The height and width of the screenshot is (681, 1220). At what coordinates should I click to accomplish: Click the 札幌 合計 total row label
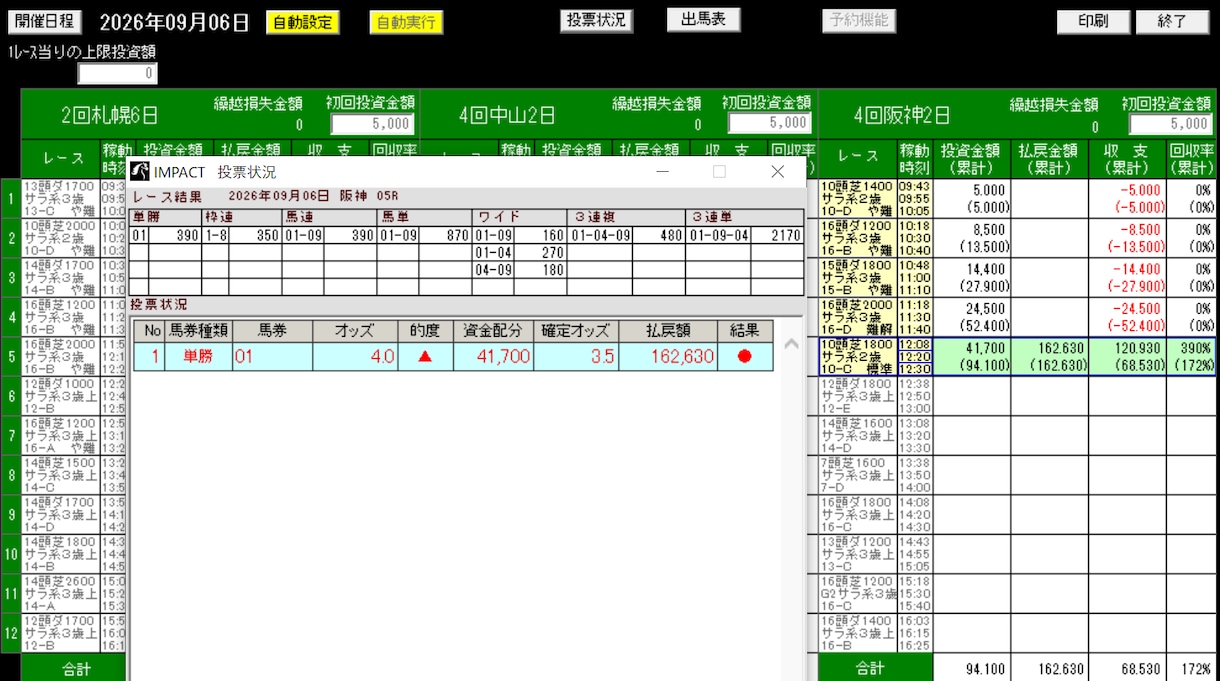point(74,668)
